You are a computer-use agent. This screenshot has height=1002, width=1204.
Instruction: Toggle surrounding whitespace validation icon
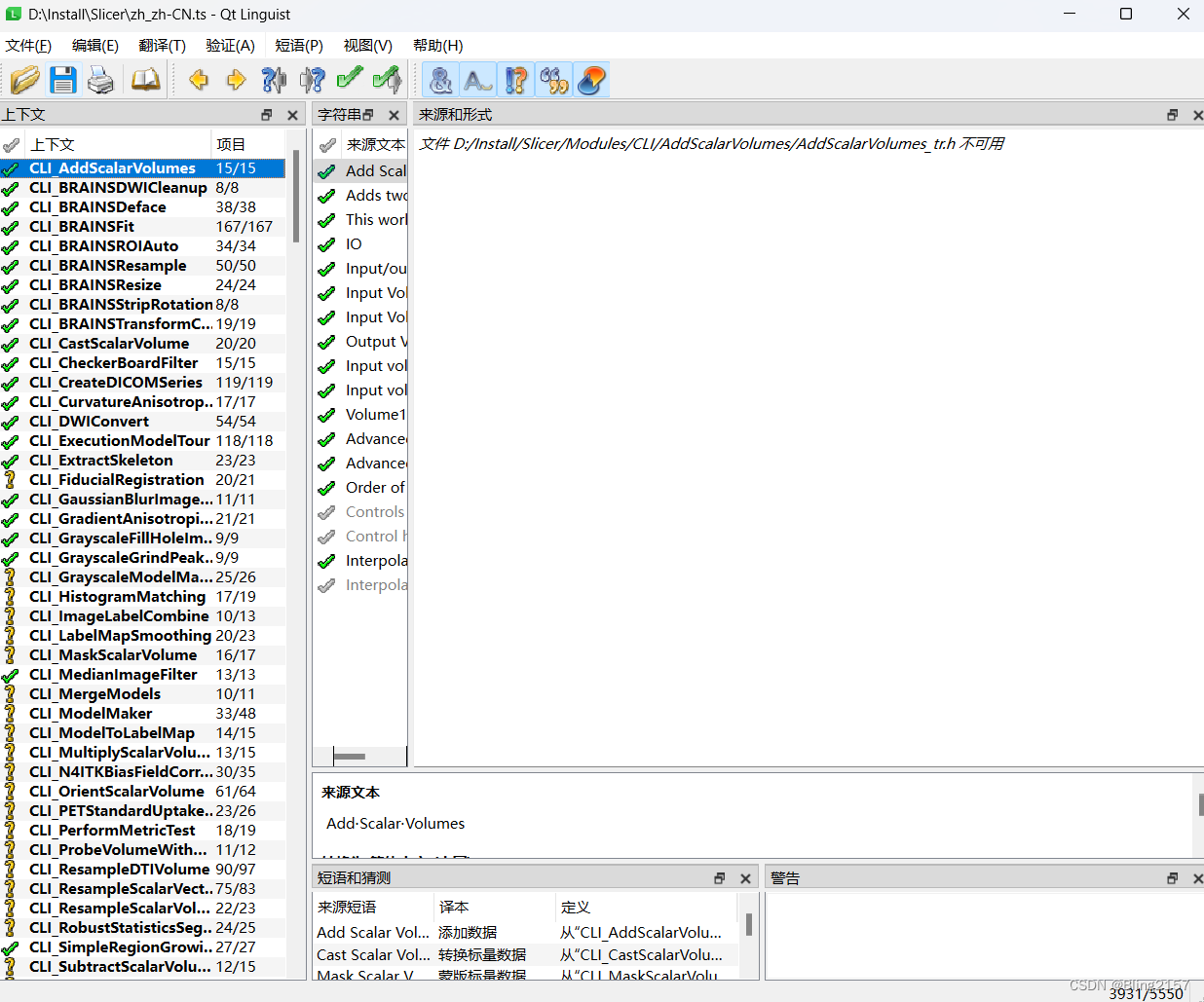pos(478,80)
